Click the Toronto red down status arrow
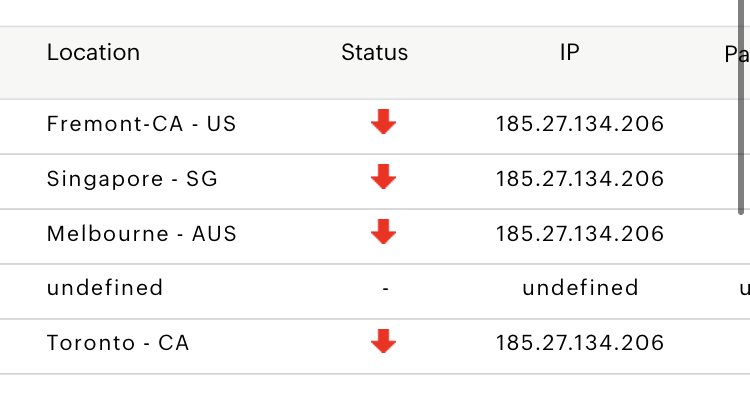The height and width of the screenshot is (403, 750). (383, 341)
